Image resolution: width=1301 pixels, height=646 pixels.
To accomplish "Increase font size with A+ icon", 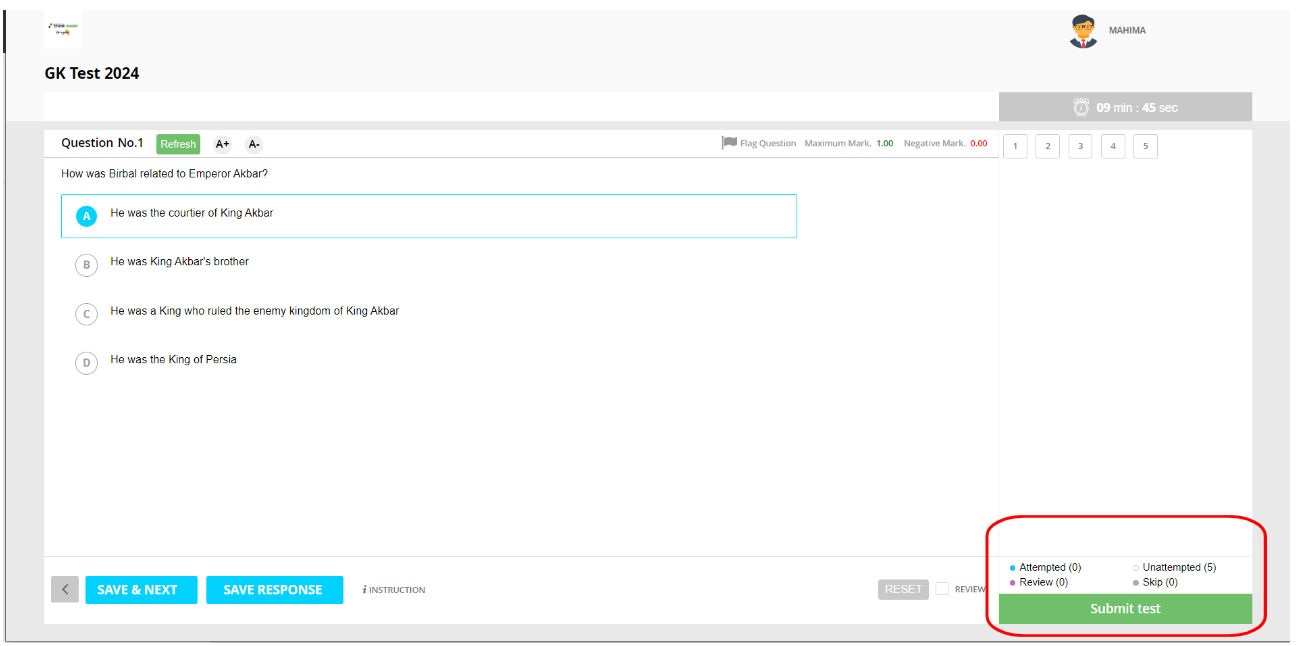I will pos(222,144).
